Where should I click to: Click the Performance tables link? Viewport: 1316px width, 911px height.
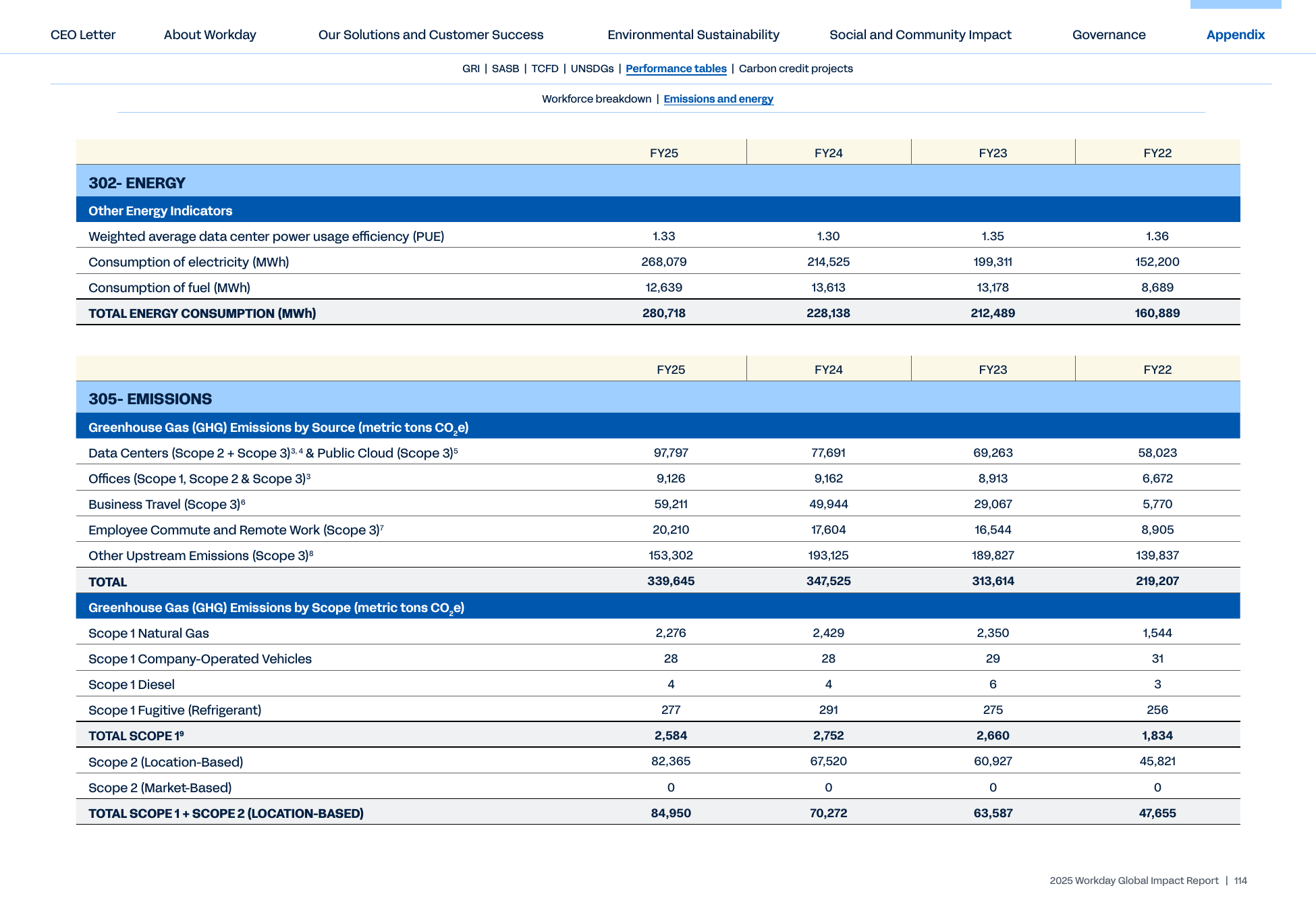click(x=676, y=68)
